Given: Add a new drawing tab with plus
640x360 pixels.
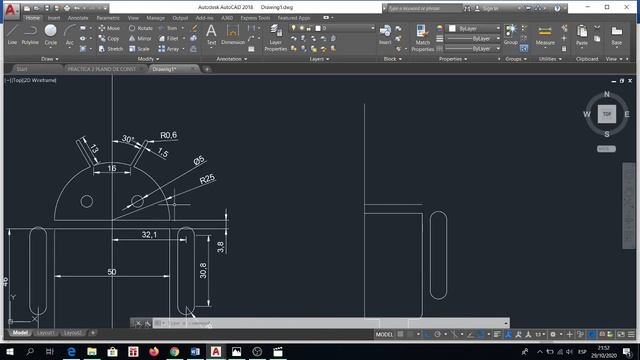Looking at the screenshot, I should 207,69.
